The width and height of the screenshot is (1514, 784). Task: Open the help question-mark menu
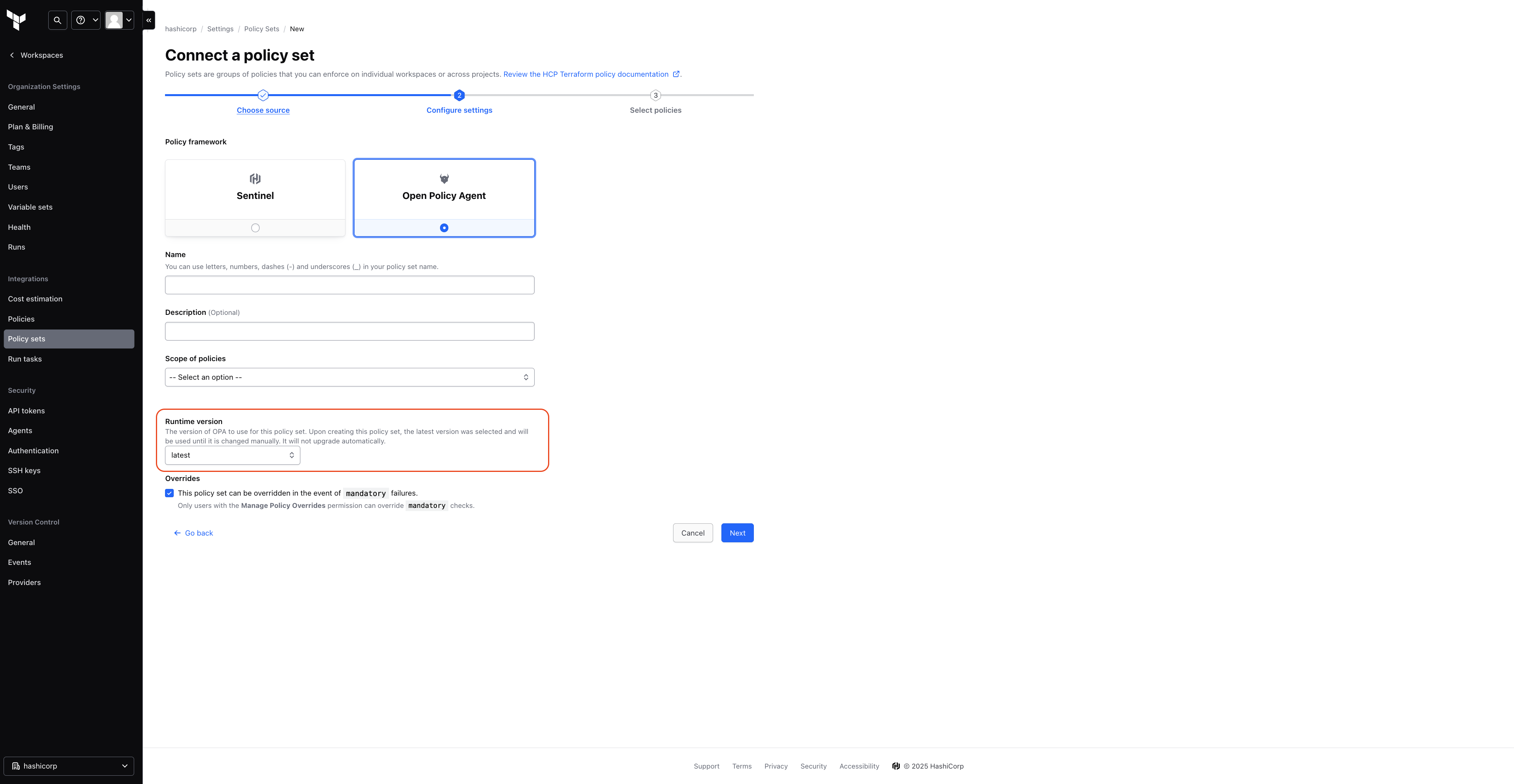click(x=86, y=20)
